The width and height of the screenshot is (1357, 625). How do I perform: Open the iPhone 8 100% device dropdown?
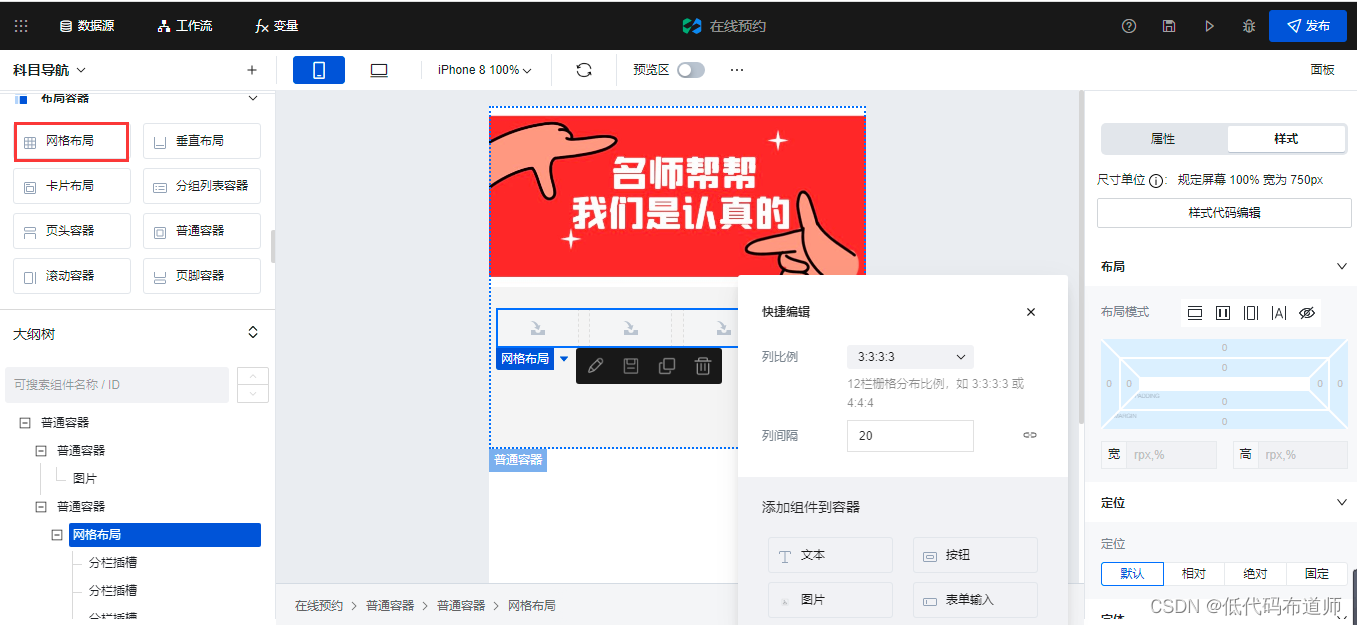pyautogui.click(x=485, y=70)
